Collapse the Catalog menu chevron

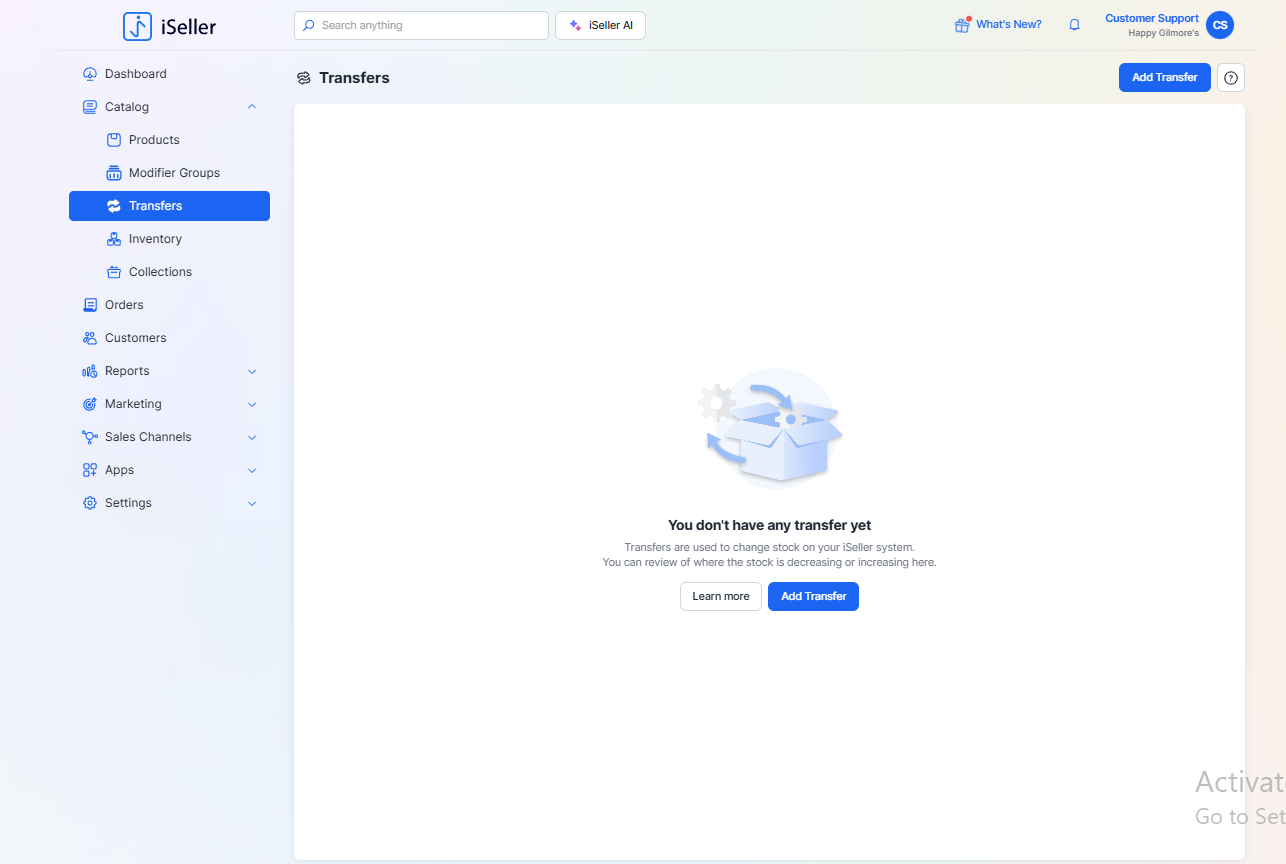[252, 107]
